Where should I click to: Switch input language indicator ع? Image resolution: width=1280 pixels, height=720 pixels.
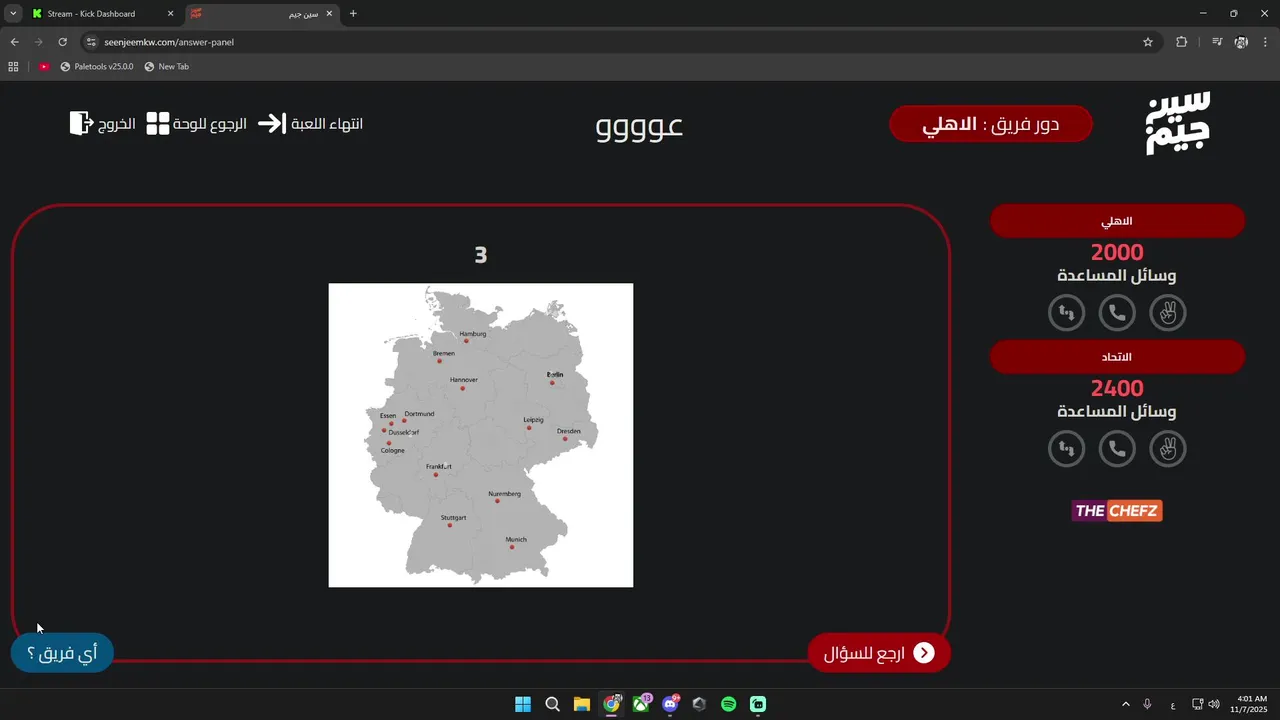click(1173, 704)
